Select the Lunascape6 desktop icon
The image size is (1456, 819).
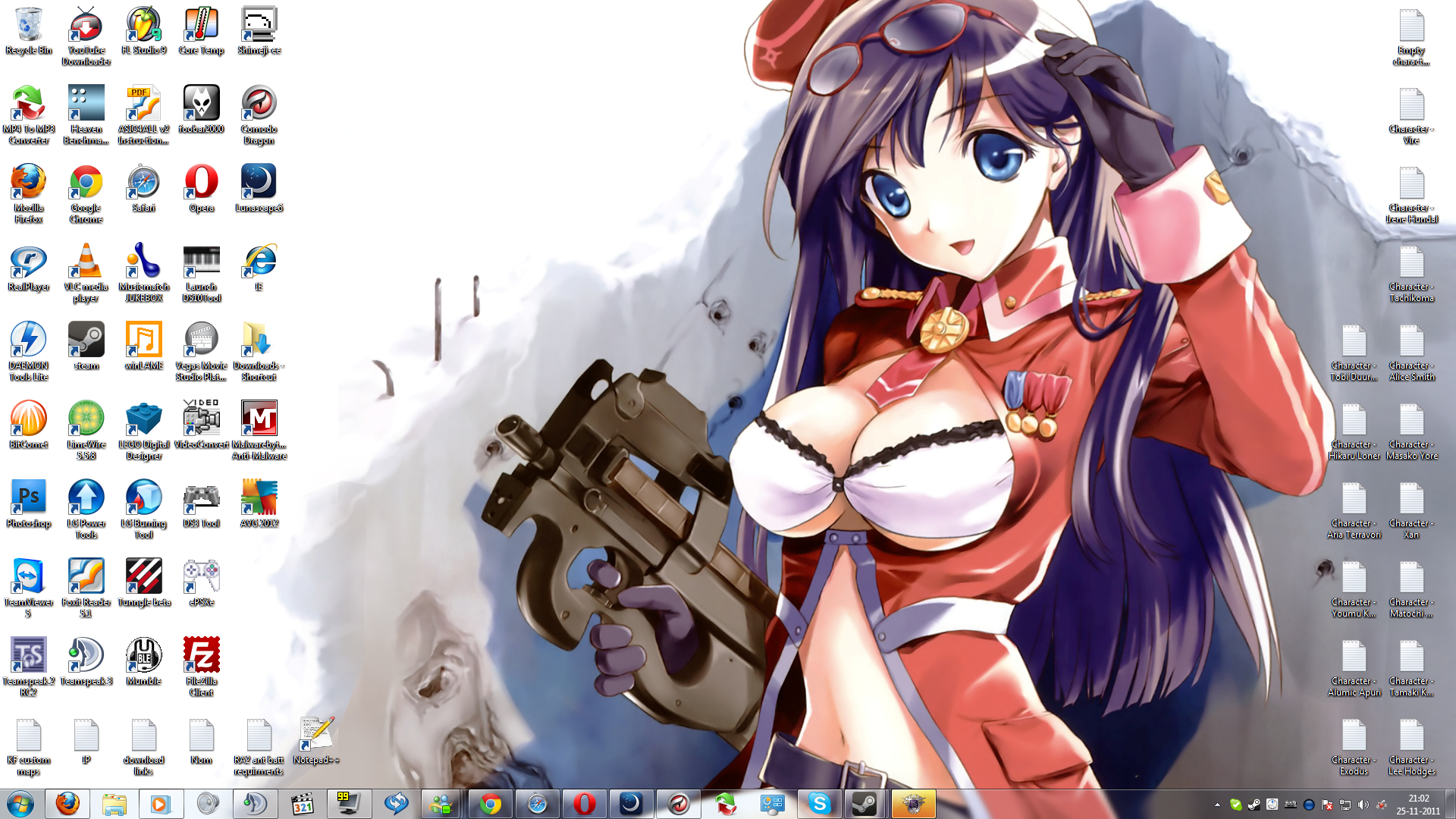[x=259, y=189]
